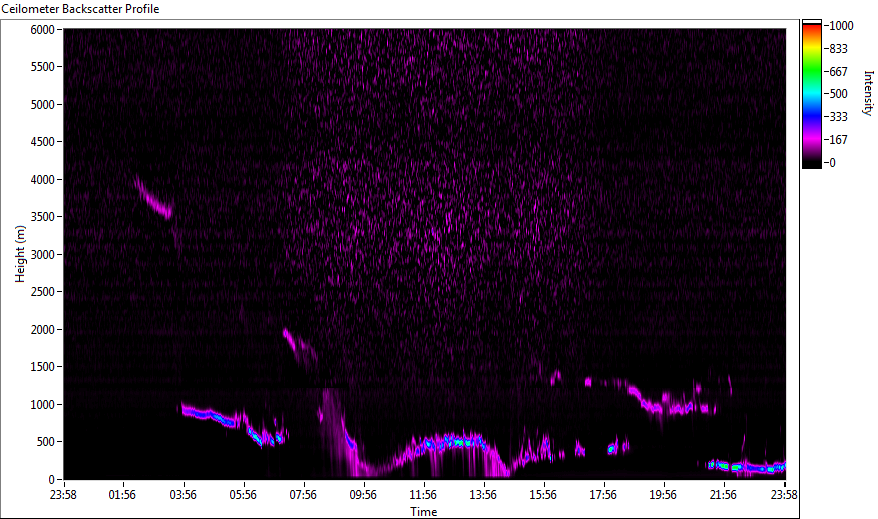Select the Height (m) axis label
Viewport: 878px width, 519px height.
pos(20,254)
